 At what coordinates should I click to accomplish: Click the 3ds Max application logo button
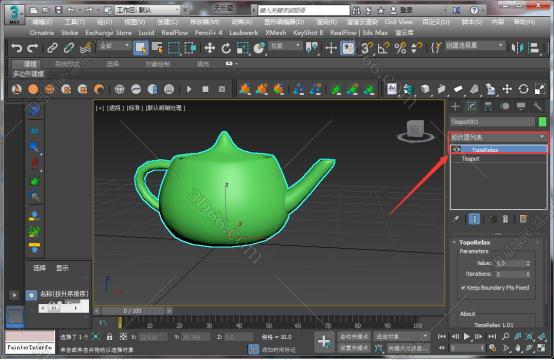coord(14,14)
